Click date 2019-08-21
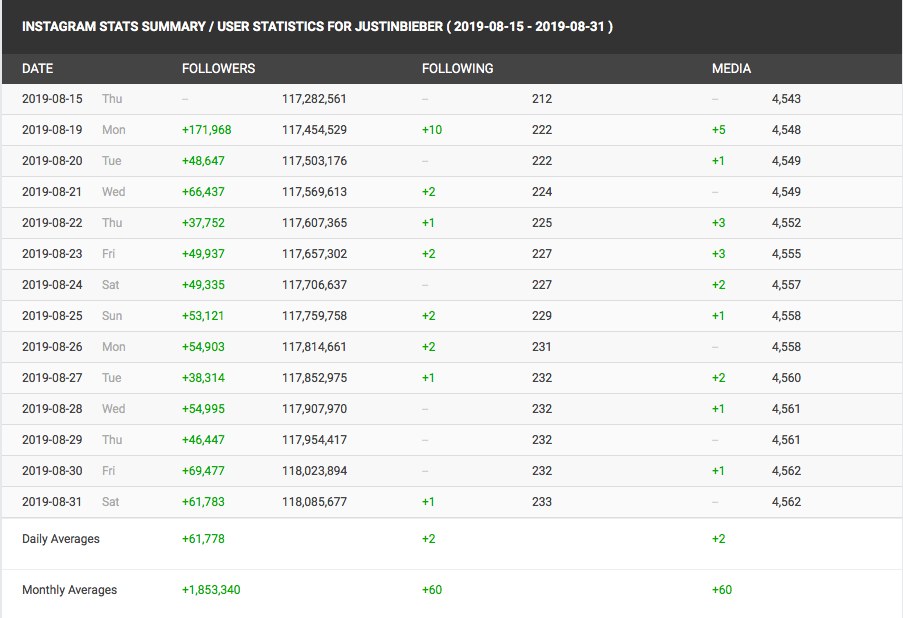The height and width of the screenshot is (618, 903). pyautogui.click(x=52, y=192)
